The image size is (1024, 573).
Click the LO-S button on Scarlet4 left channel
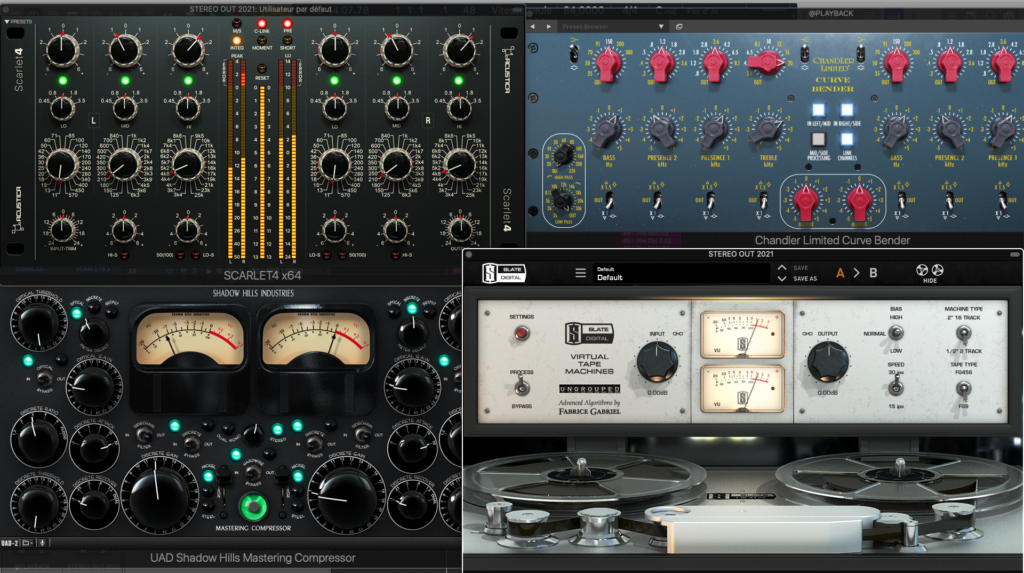pos(197,255)
